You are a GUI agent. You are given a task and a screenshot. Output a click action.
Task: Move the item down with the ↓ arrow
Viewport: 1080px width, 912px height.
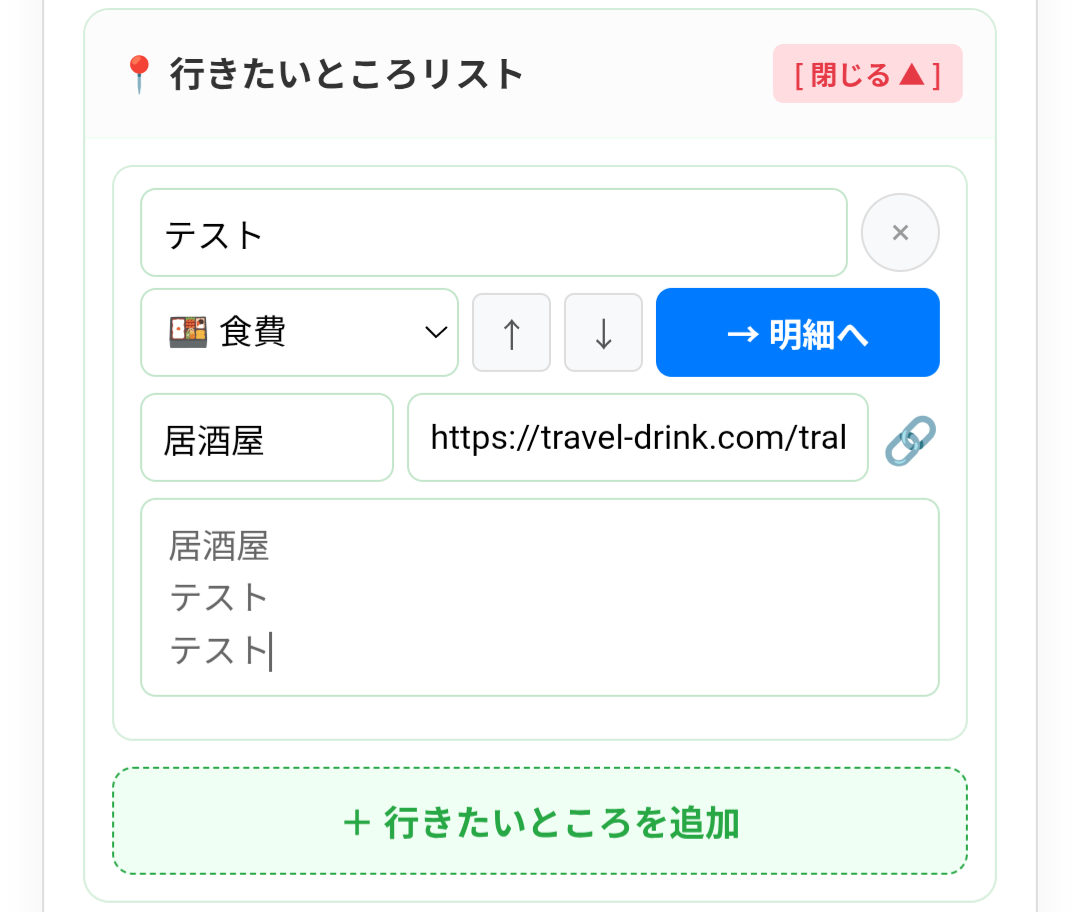[603, 333]
